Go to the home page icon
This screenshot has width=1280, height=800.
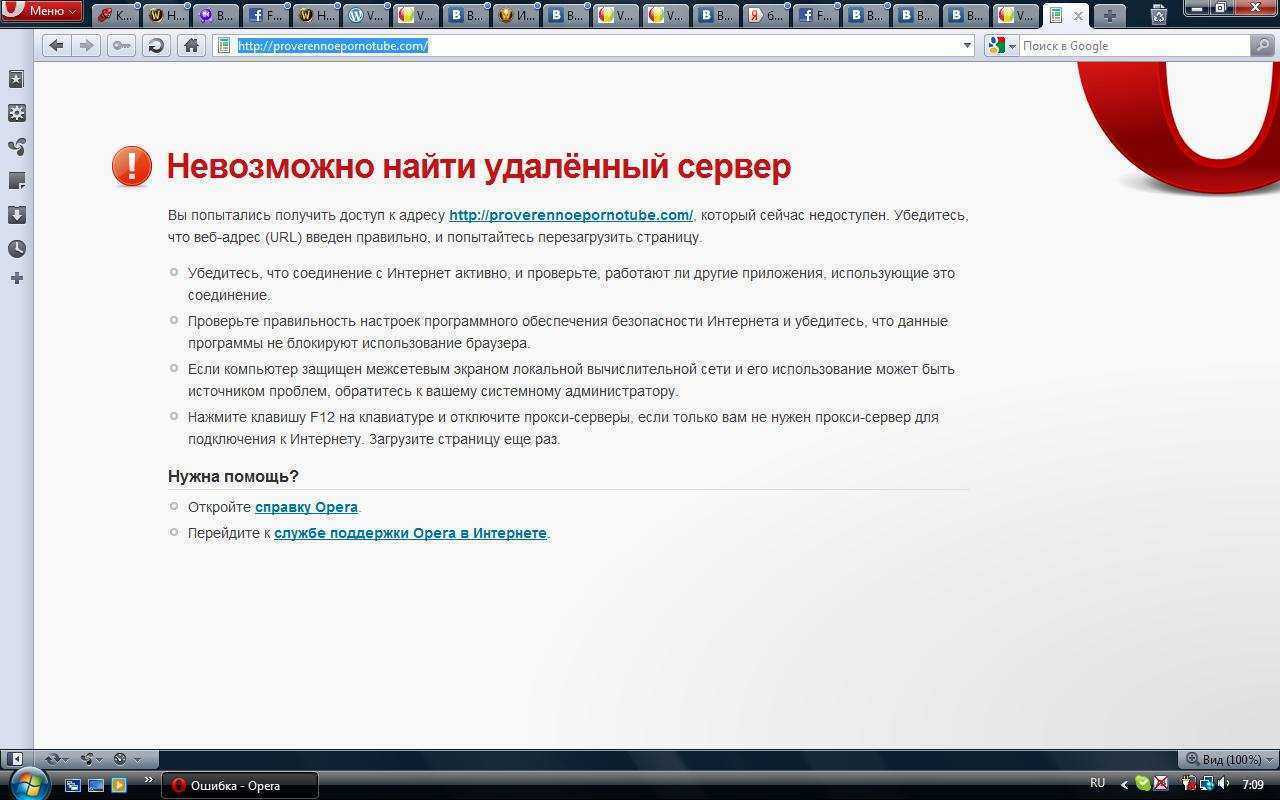coord(191,45)
